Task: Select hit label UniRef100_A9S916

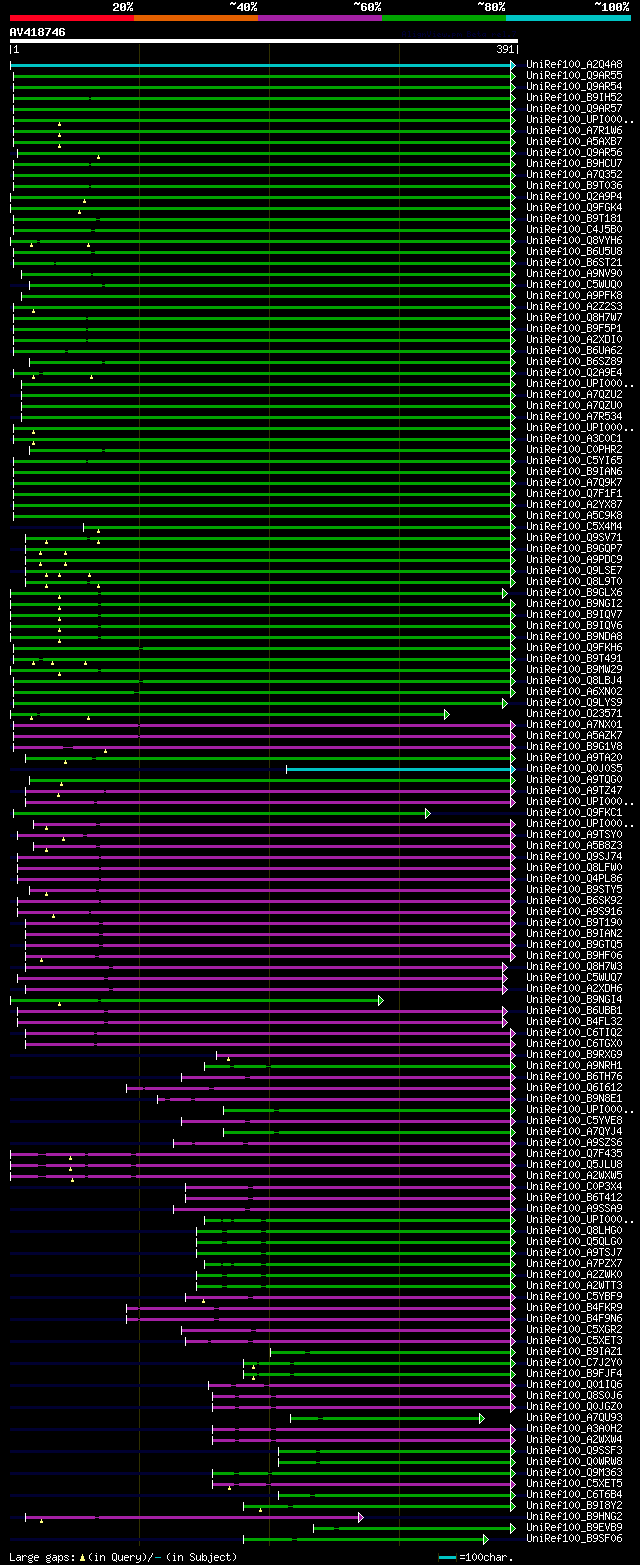Action: 574,912
